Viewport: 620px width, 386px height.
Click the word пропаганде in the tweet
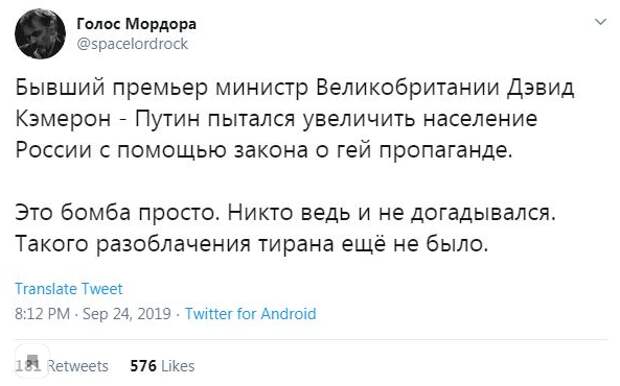(446, 151)
